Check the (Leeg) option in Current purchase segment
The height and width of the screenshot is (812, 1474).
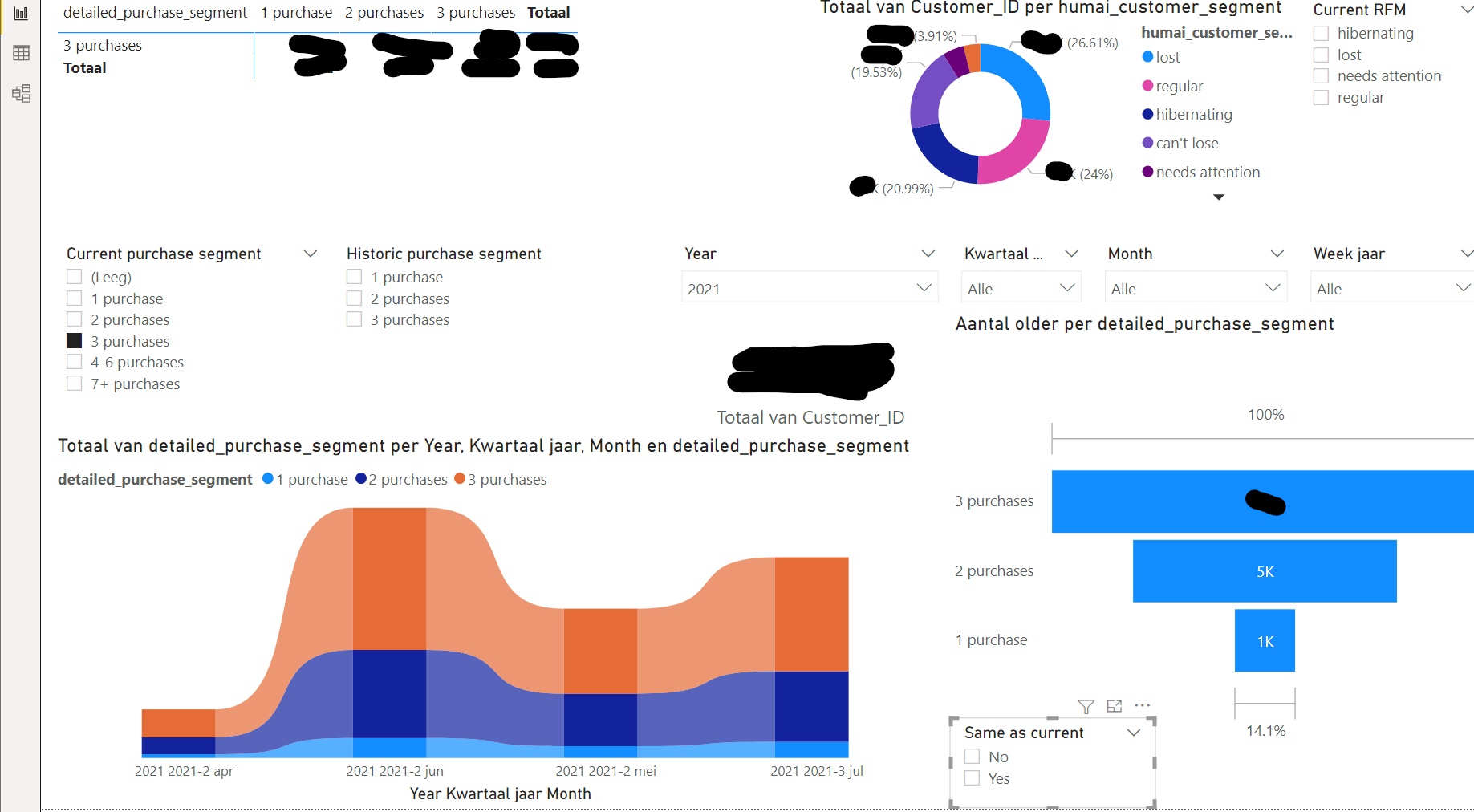click(x=75, y=277)
